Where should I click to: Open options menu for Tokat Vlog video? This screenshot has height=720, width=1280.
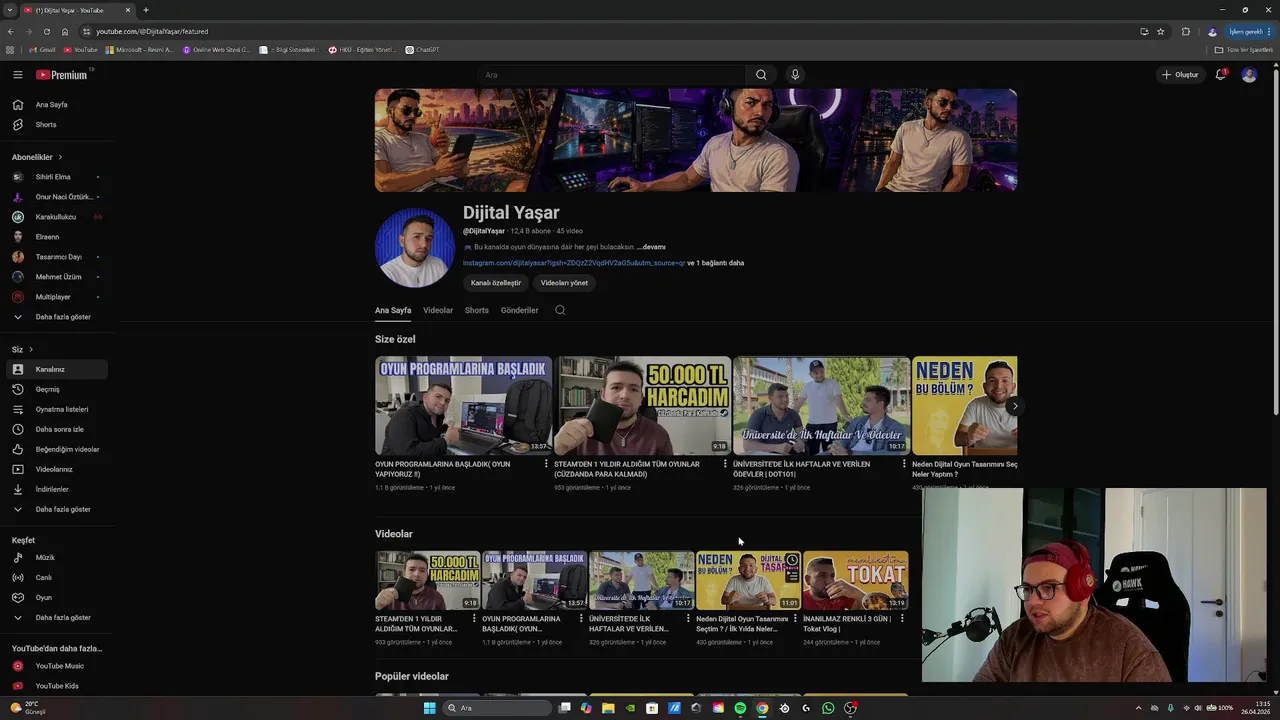[x=902, y=619]
